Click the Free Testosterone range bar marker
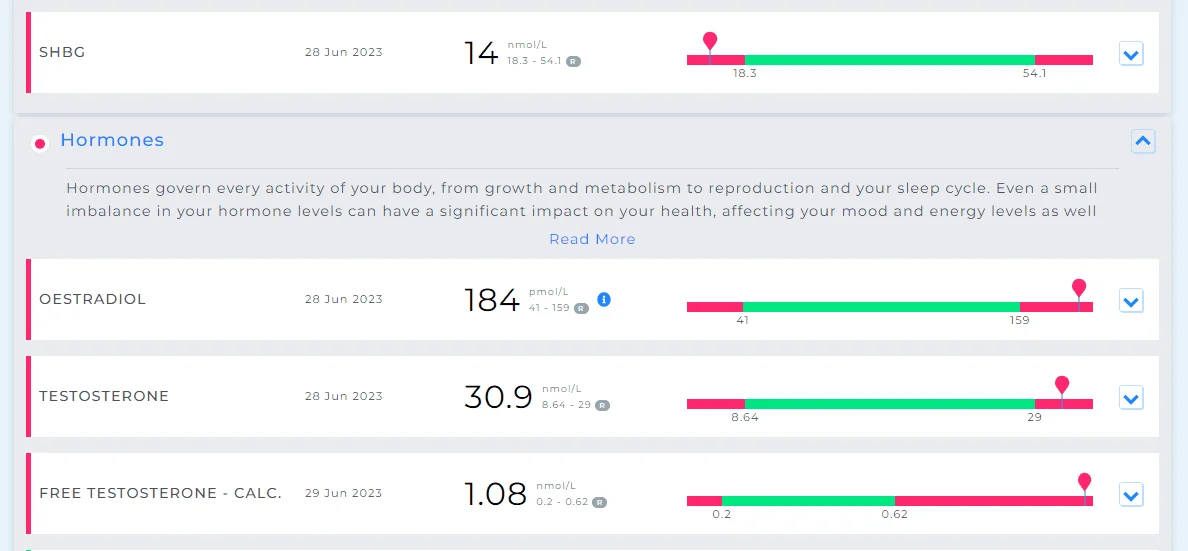The height and width of the screenshot is (551, 1188). 1084,484
